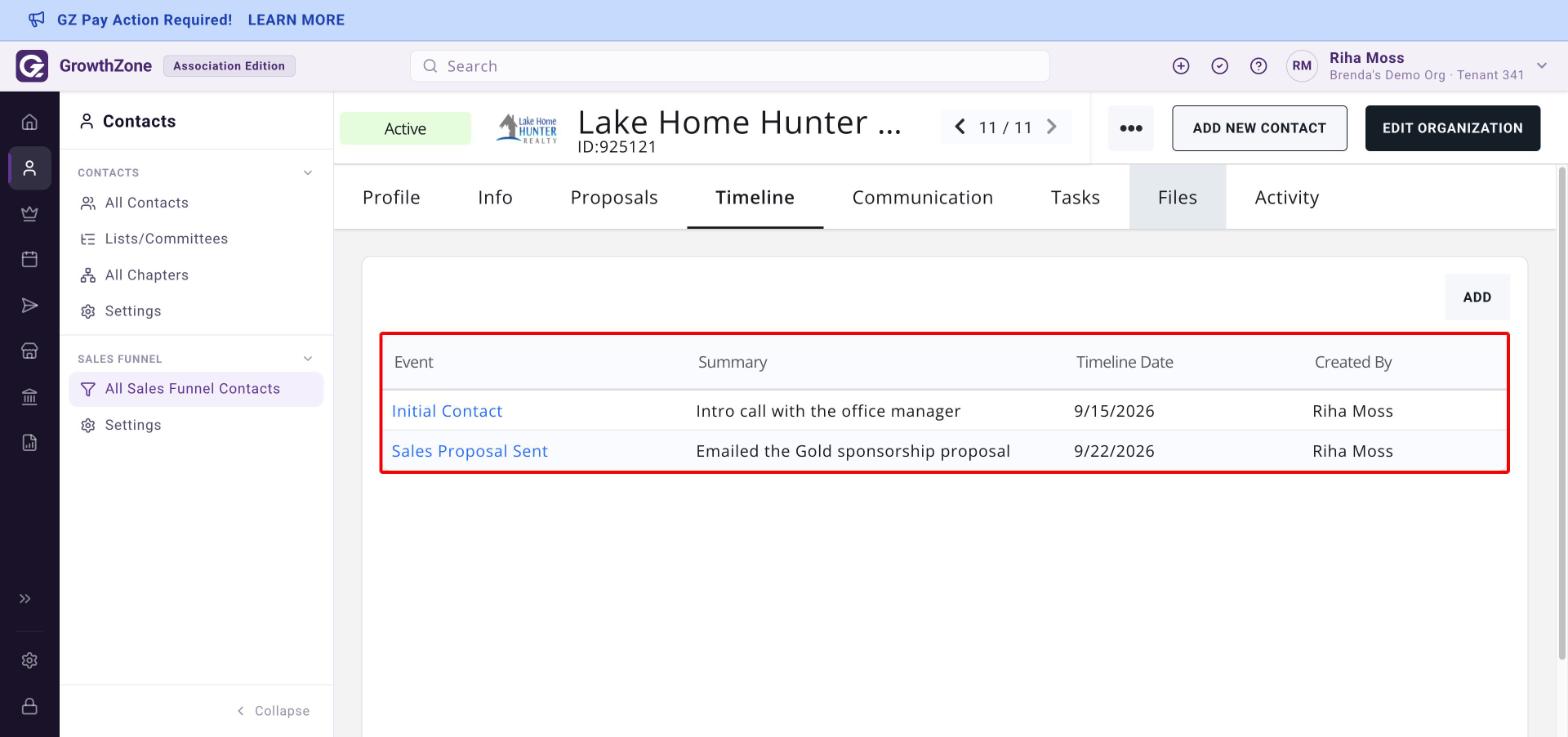Open the Activity tab
This screenshot has width=1568, height=737.
1287,197
